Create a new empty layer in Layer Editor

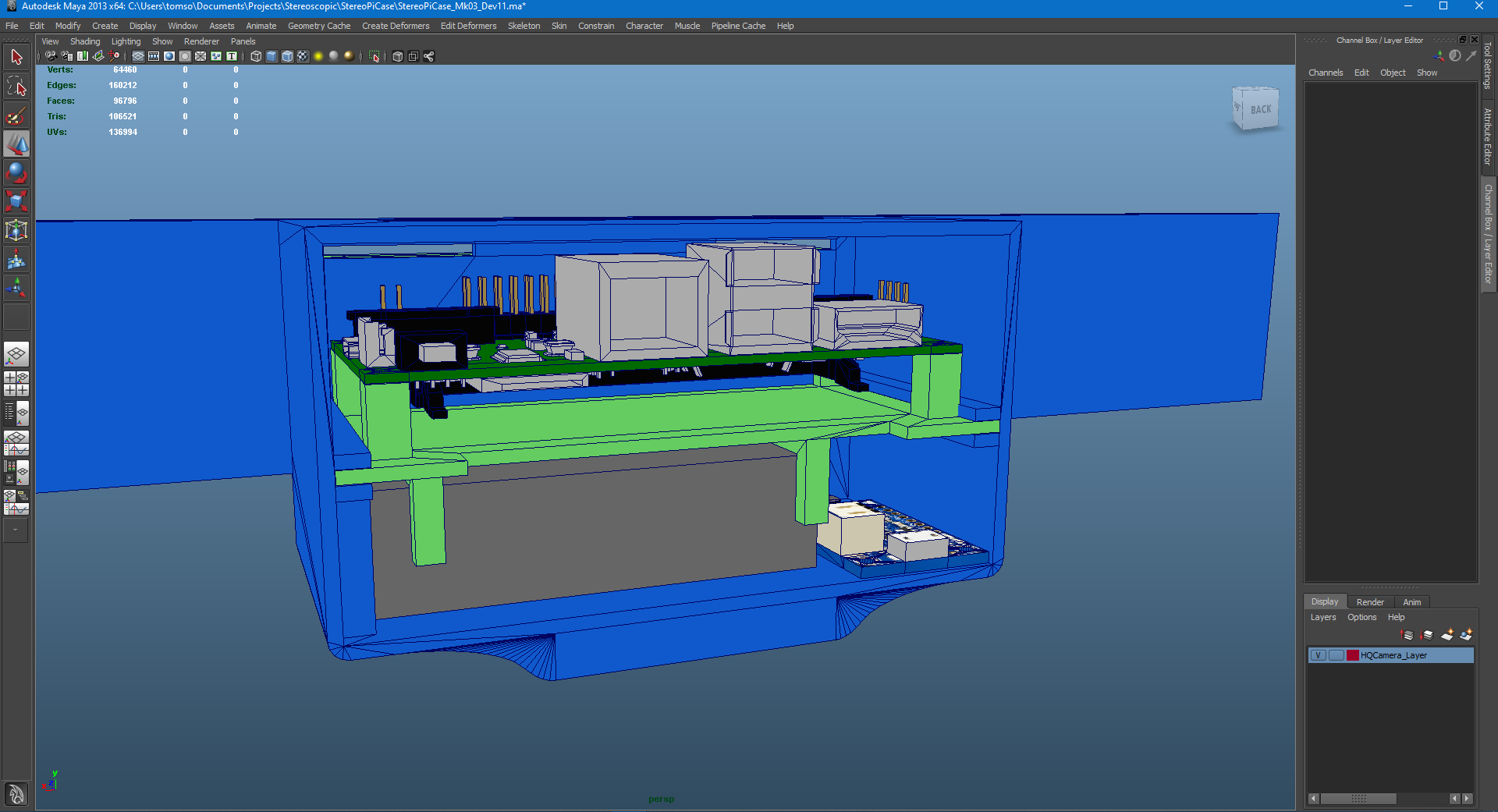[x=1447, y=635]
